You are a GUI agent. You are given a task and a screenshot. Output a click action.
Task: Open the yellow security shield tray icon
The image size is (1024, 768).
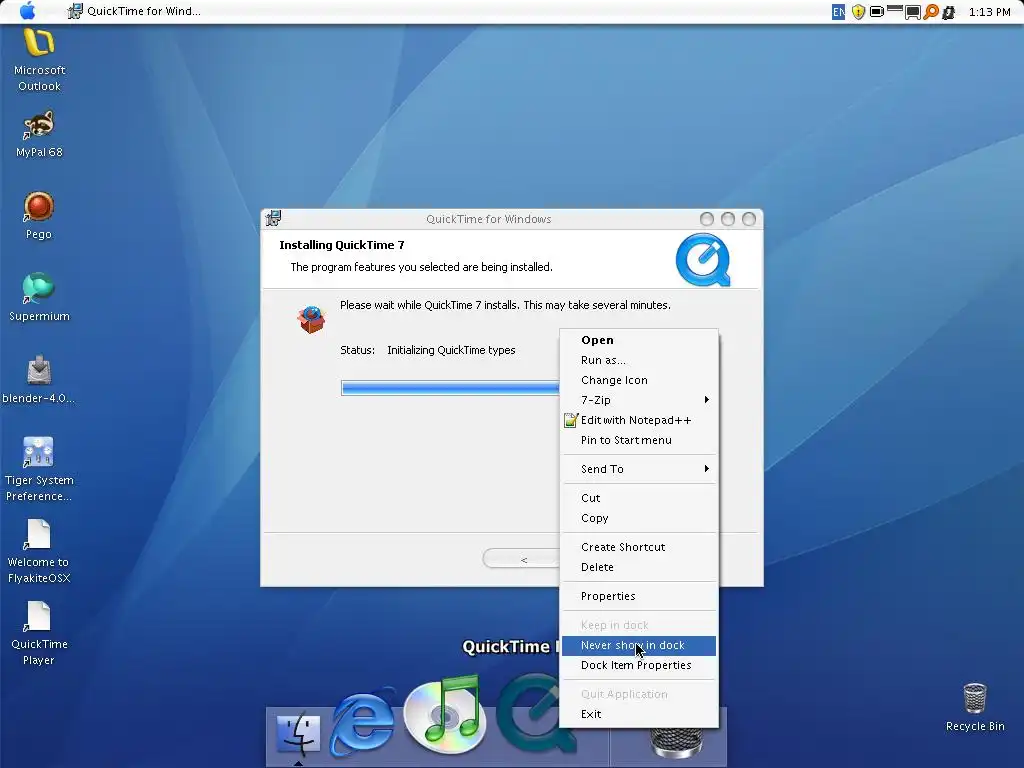click(x=858, y=12)
